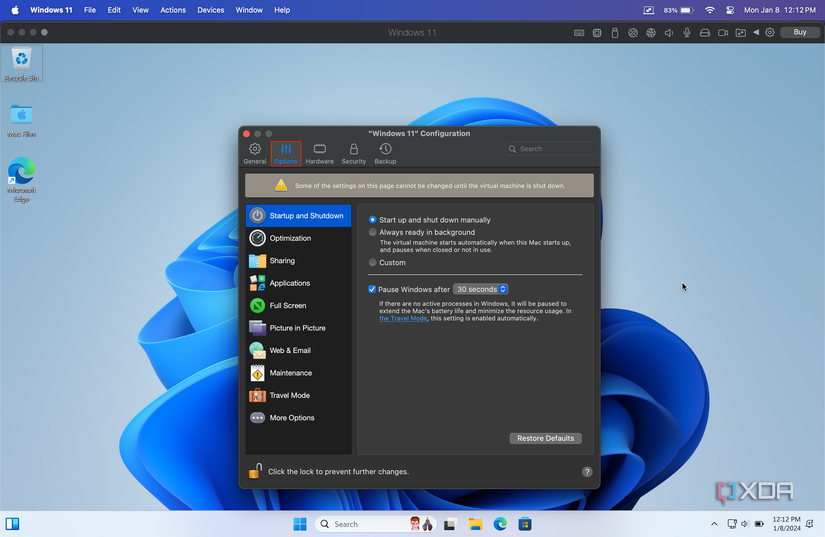Viewport: 825px width, 537px height.
Task: Collapse toolbar with the left arrow
Action: point(756,32)
